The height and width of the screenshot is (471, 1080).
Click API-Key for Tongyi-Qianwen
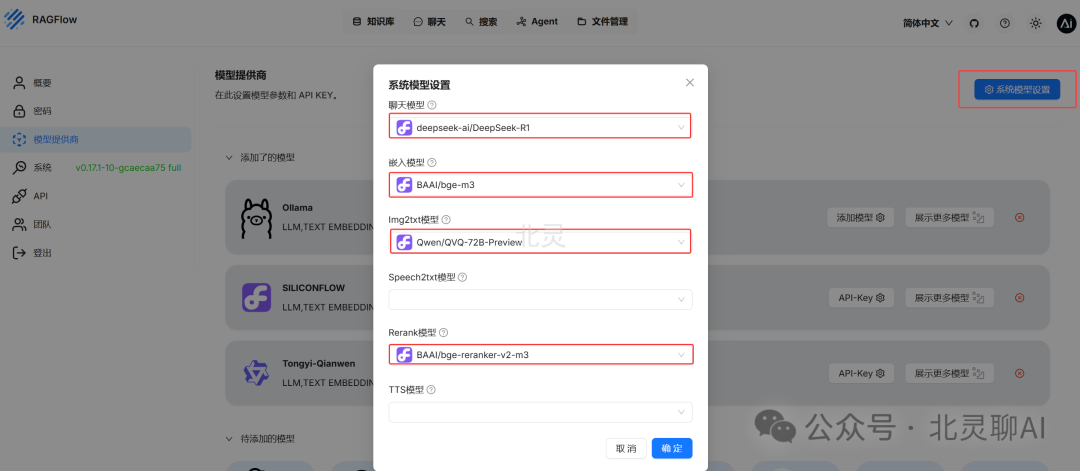[860, 373]
